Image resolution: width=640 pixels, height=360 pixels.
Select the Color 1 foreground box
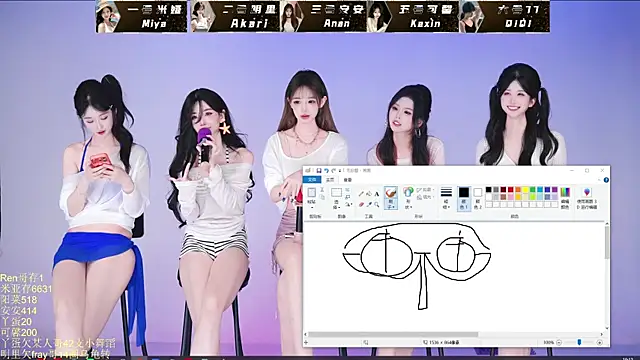pos(464,199)
